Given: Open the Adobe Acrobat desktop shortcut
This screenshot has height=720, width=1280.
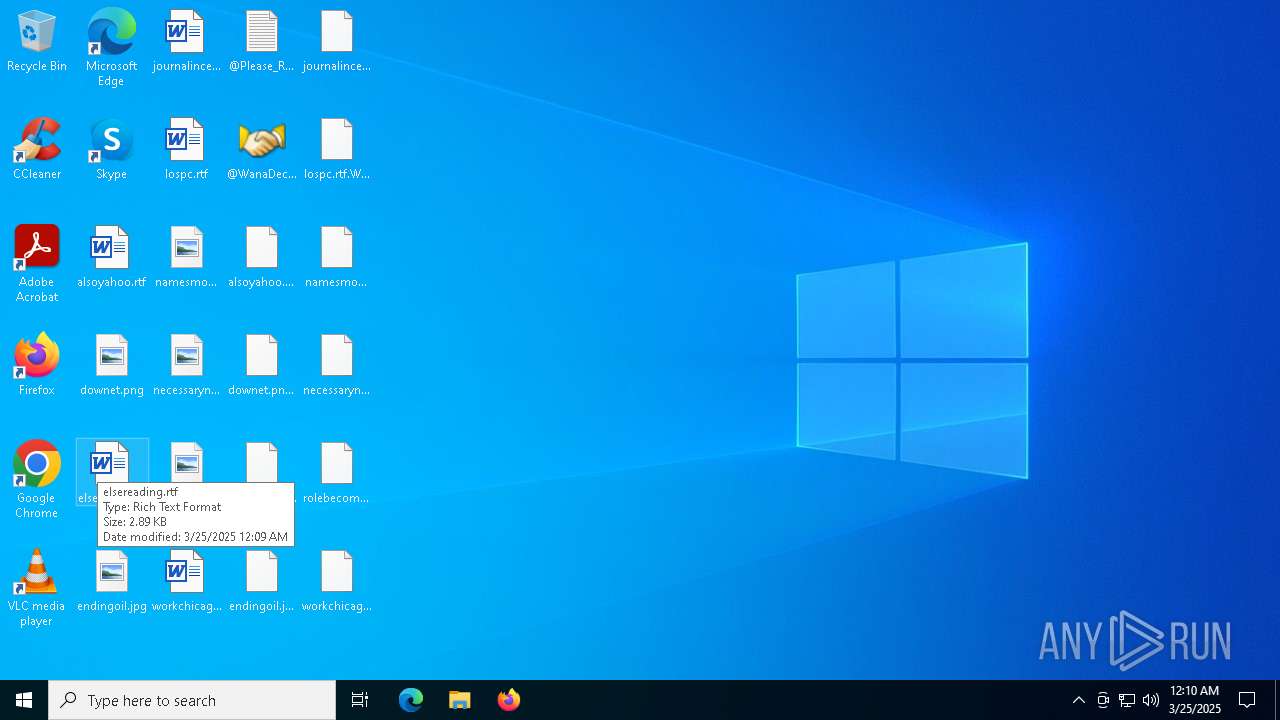Looking at the screenshot, I should pos(37,264).
